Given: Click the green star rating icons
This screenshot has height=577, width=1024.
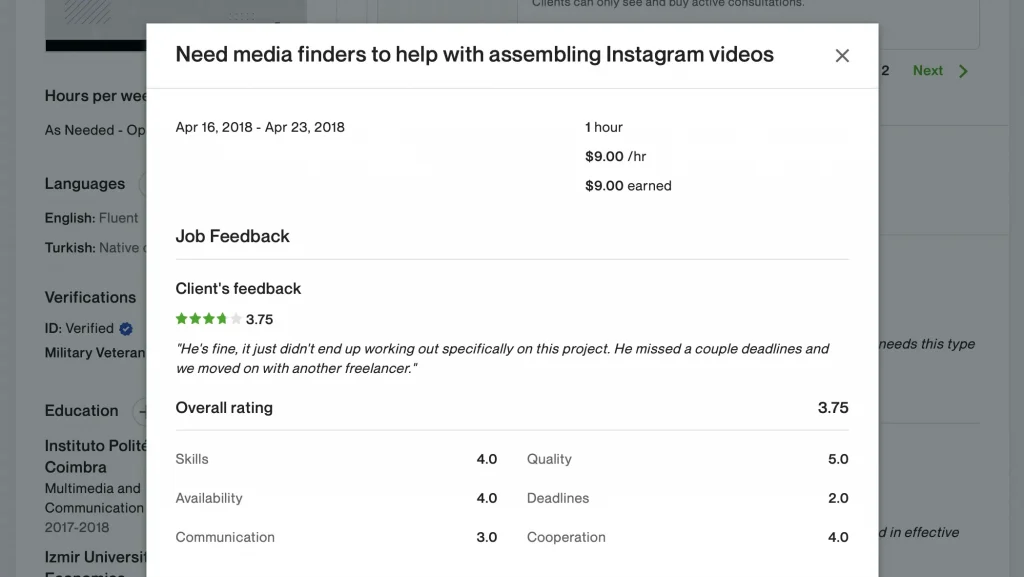Looking at the screenshot, I should coord(208,319).
